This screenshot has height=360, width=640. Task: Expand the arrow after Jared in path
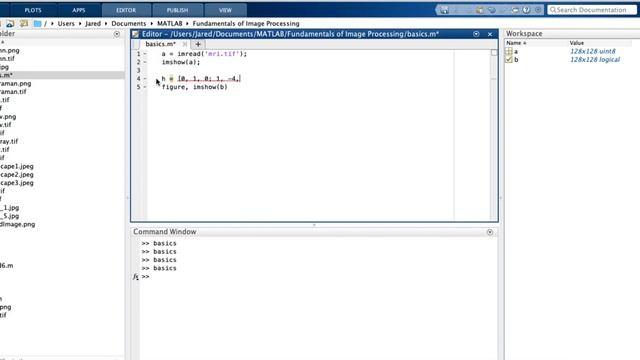[x=106, y=24]
